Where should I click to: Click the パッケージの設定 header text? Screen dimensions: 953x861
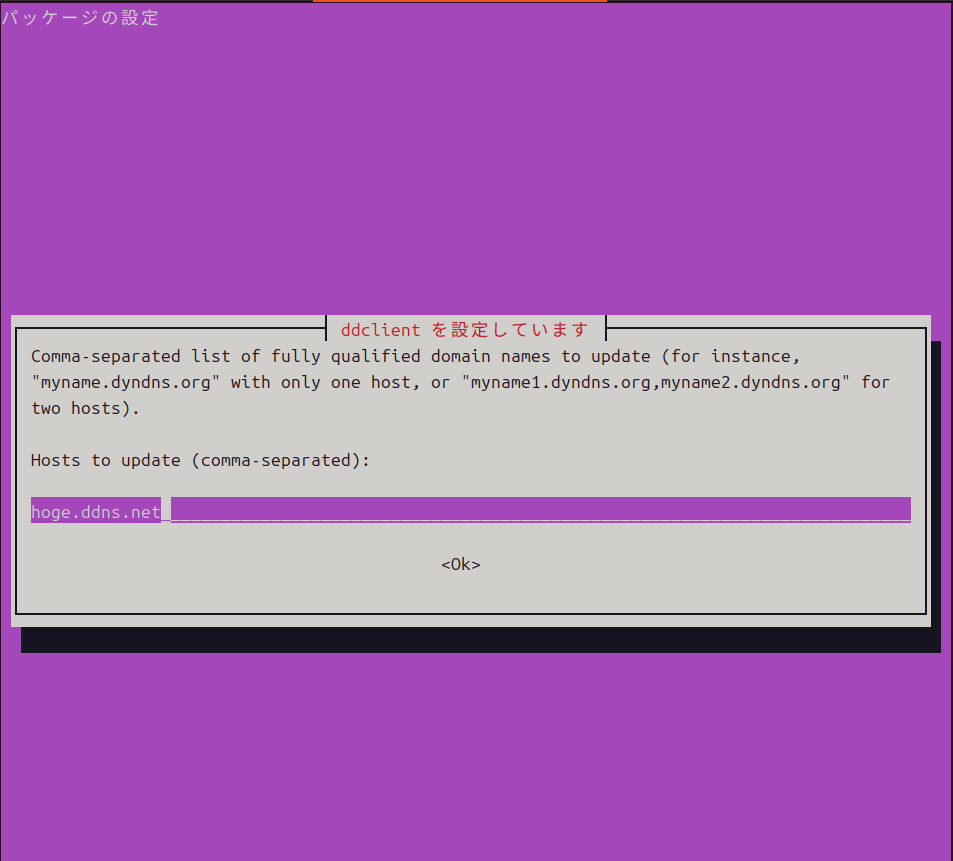tap(80, 17)
